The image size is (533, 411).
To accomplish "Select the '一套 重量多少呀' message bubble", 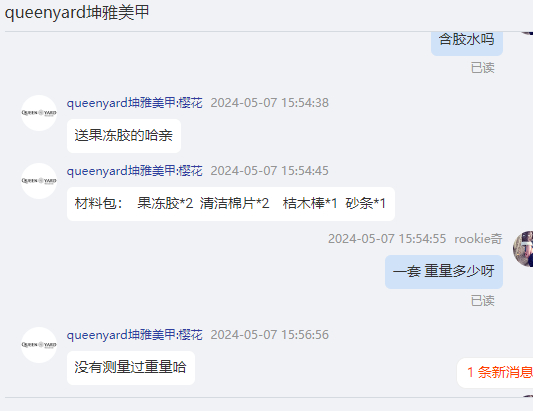I will pyautogui.click(x=444, y=272).
